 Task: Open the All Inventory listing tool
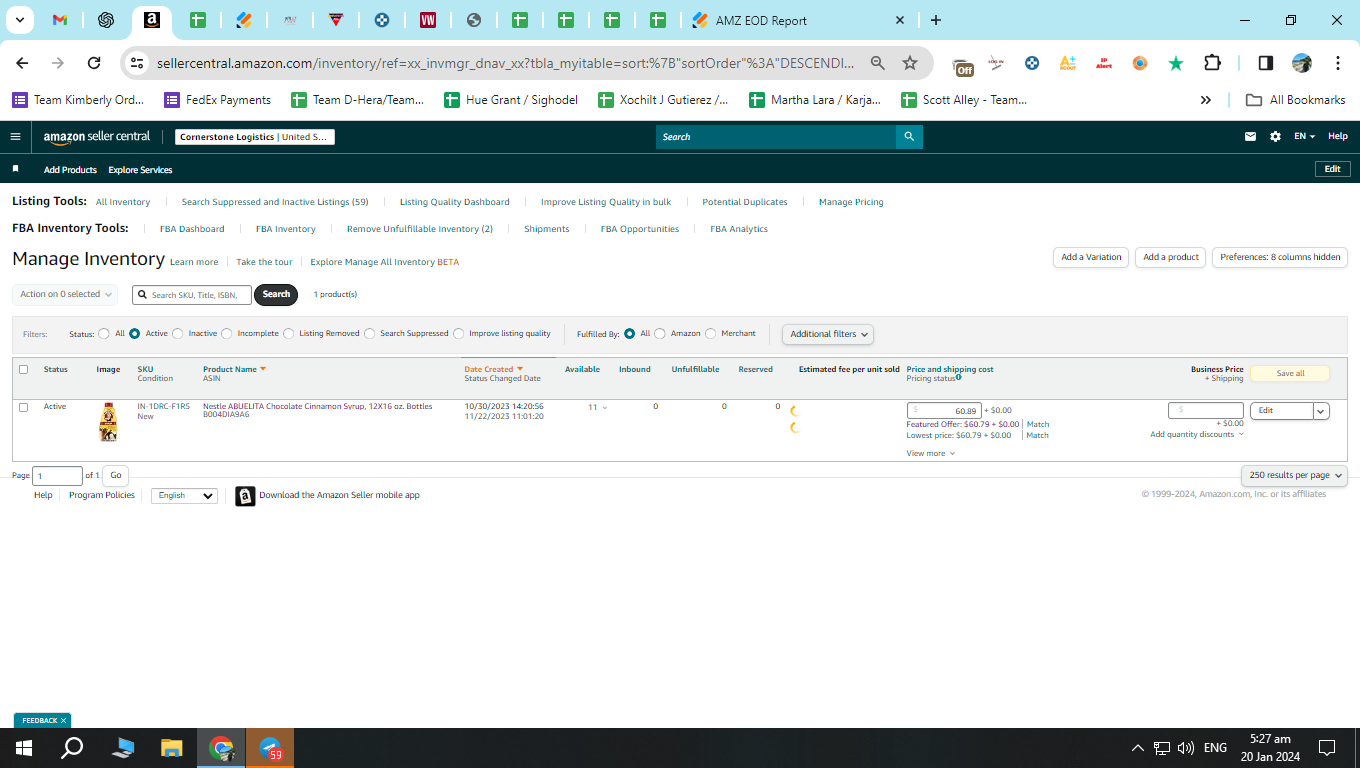(123, 202)
